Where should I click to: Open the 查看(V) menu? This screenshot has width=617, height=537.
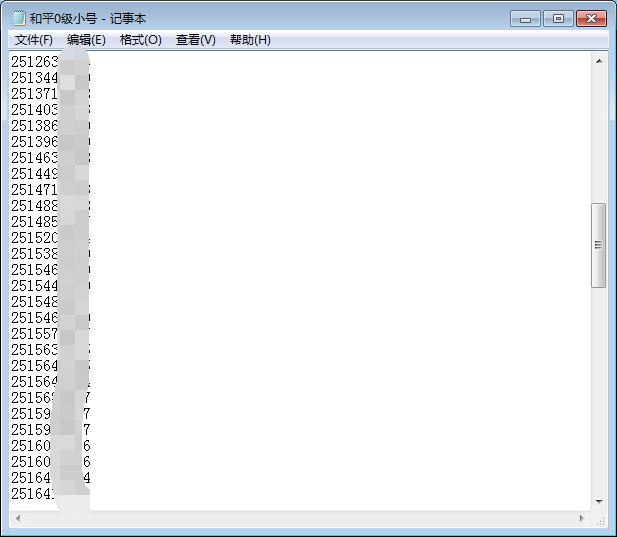click(x=195, y=40)
